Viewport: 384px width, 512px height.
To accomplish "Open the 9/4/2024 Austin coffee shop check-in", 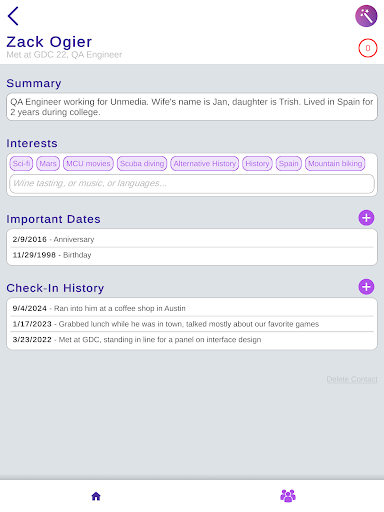I will coord(192,308).
